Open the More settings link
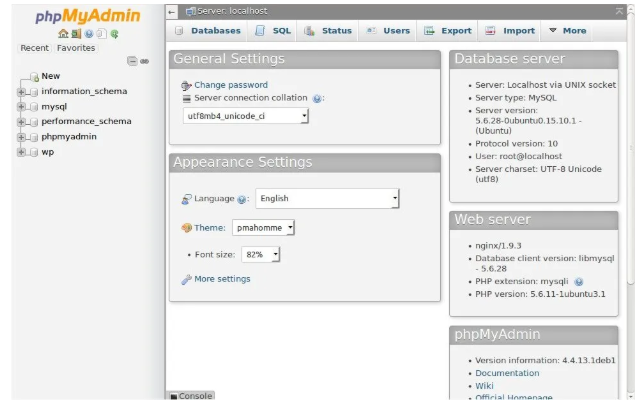 [222, 279]
